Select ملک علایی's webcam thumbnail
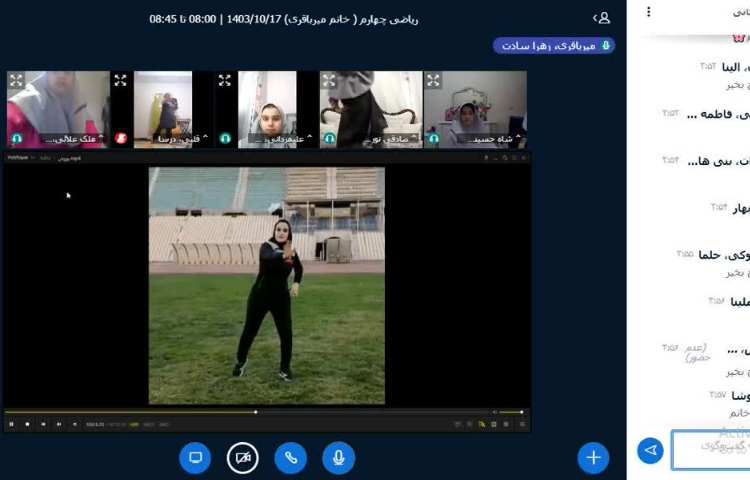750x480 pixels. (x=58, y=109)
